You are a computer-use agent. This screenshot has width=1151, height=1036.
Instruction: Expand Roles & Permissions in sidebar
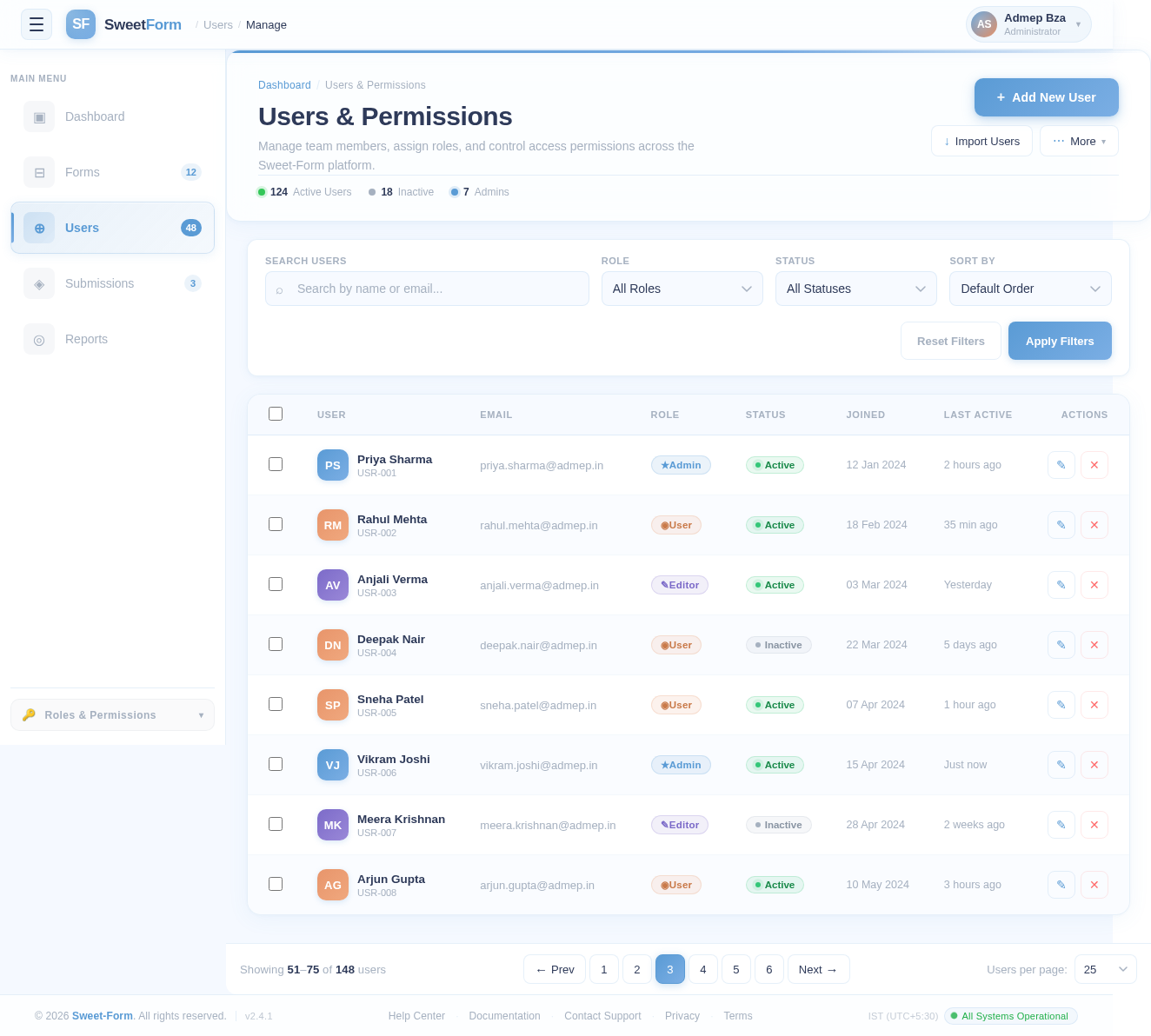point(112,714)
